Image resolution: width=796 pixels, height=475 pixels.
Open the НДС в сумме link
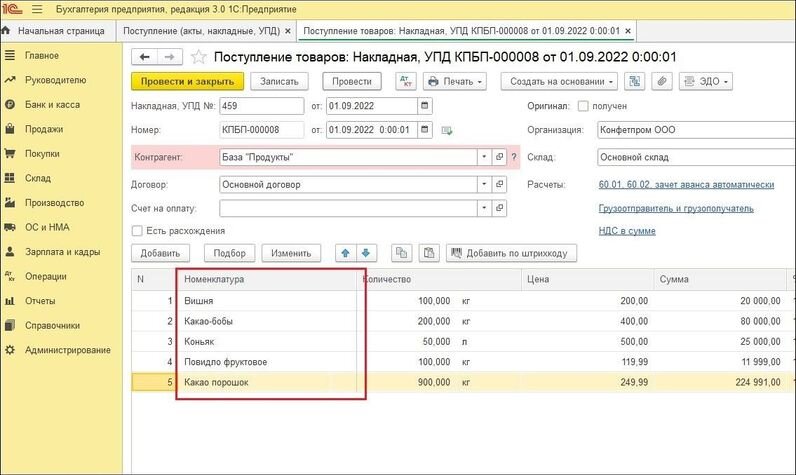[627, 230]
